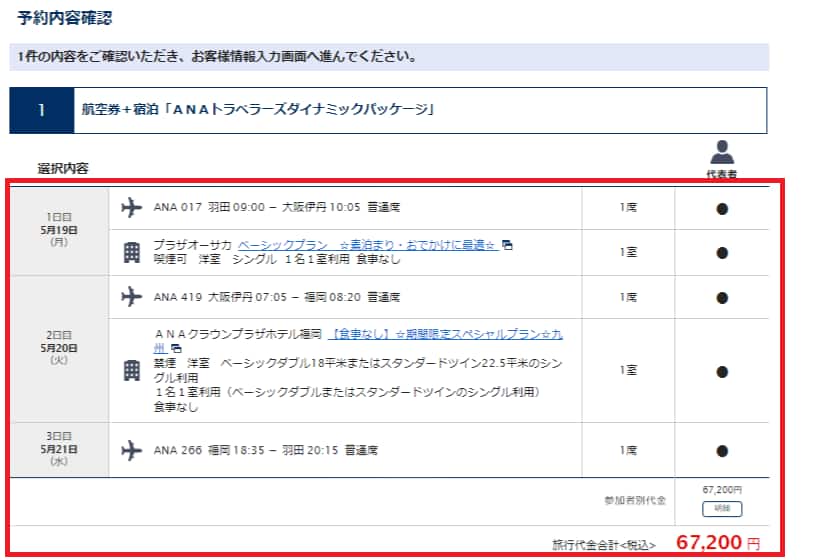Click the 代表者 person icon
The height and width of the screenshot is (560, 828).
721,153
